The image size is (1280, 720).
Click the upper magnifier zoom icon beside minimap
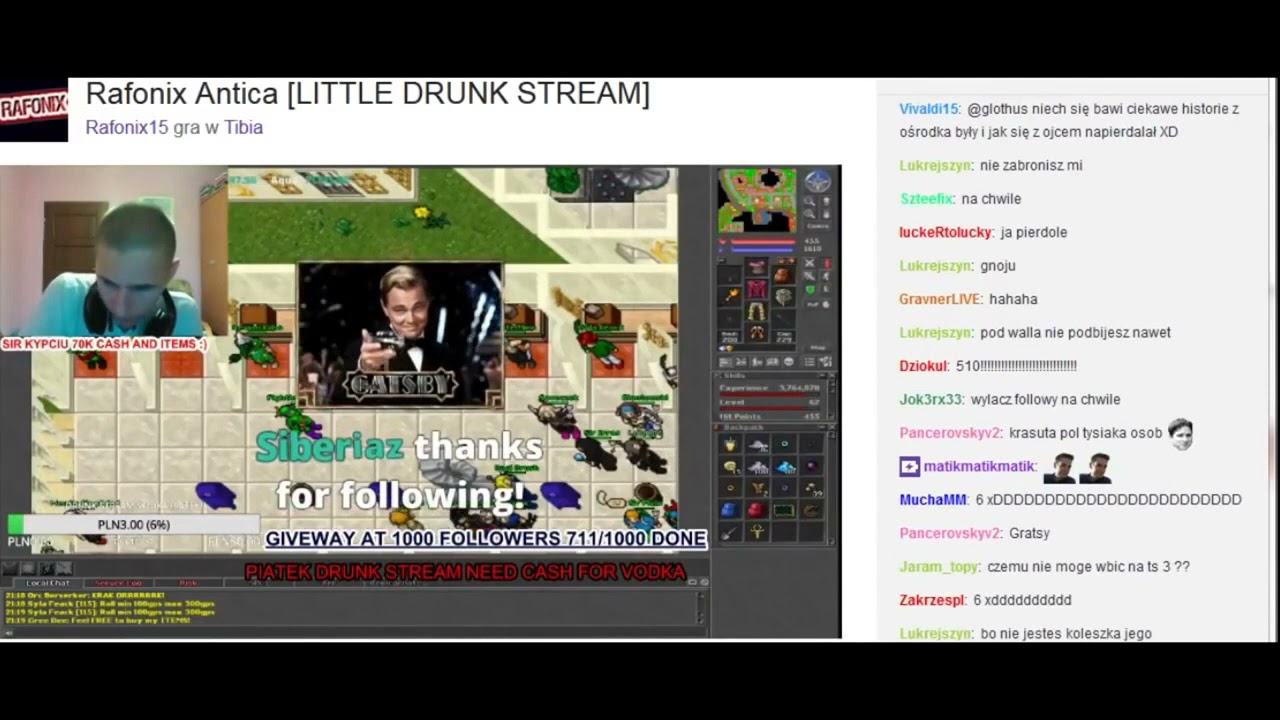click(809, 202)
